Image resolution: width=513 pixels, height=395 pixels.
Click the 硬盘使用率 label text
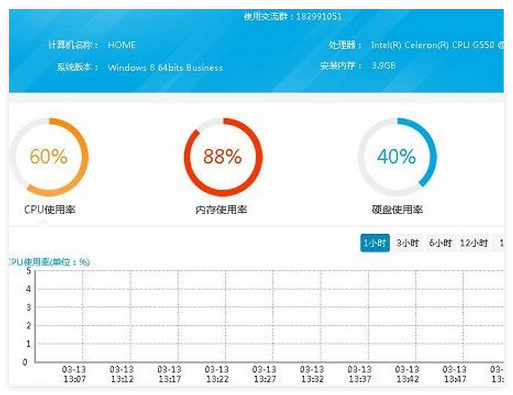point(397,209)
